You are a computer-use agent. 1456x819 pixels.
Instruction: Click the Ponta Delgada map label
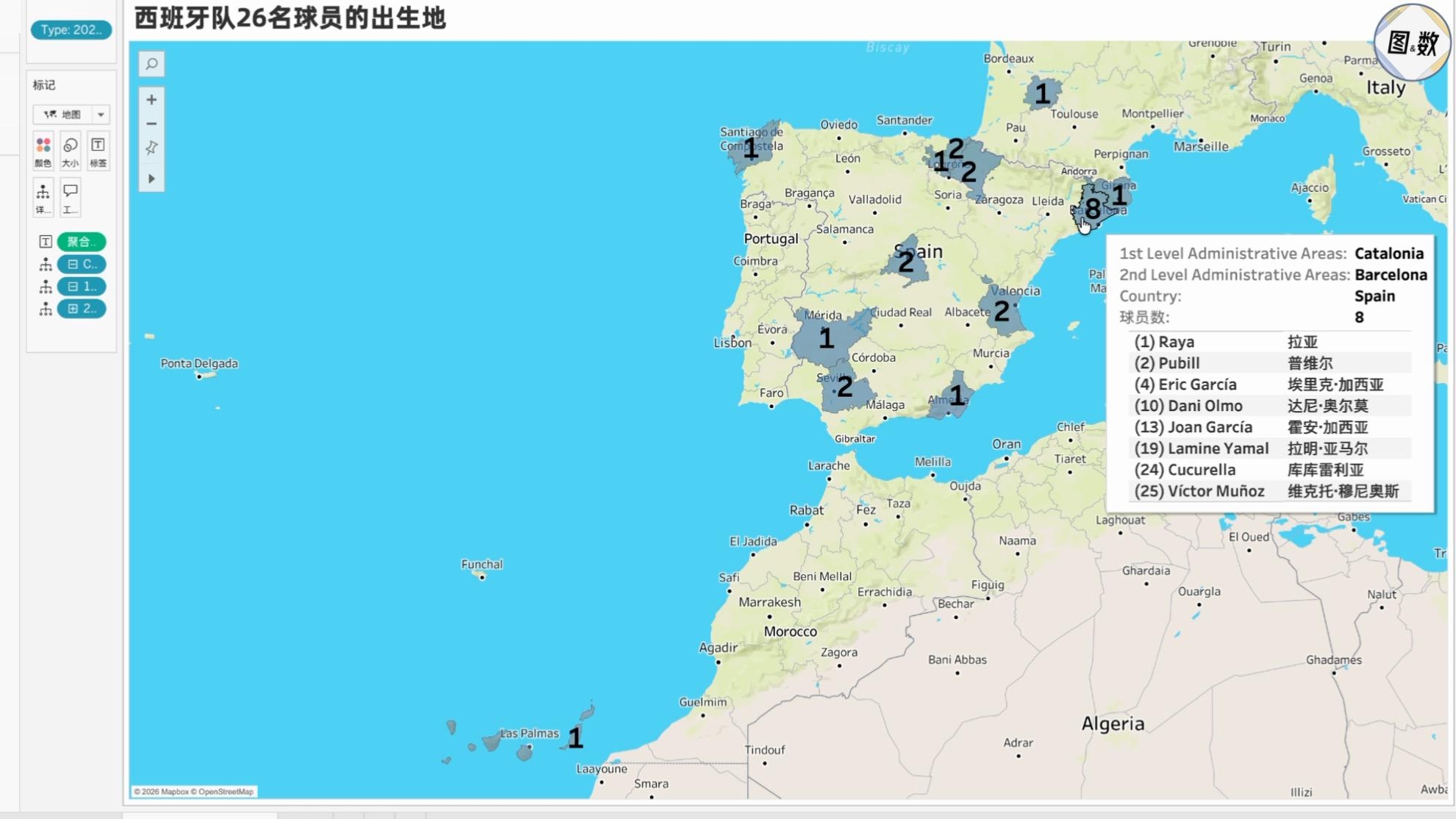(199, 363)
